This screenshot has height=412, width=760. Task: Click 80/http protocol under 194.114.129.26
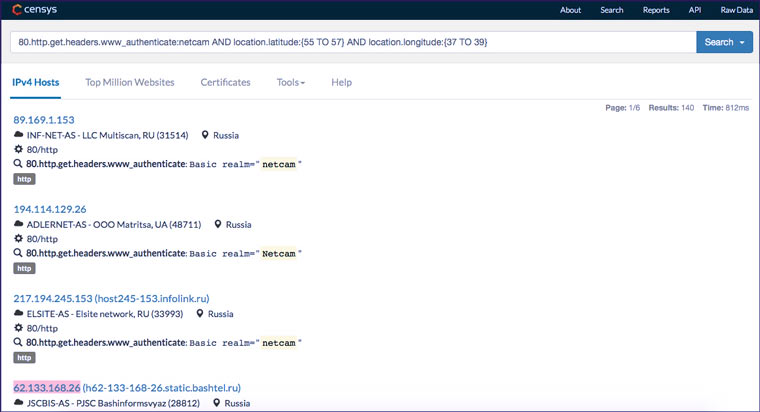pos(42,239)
